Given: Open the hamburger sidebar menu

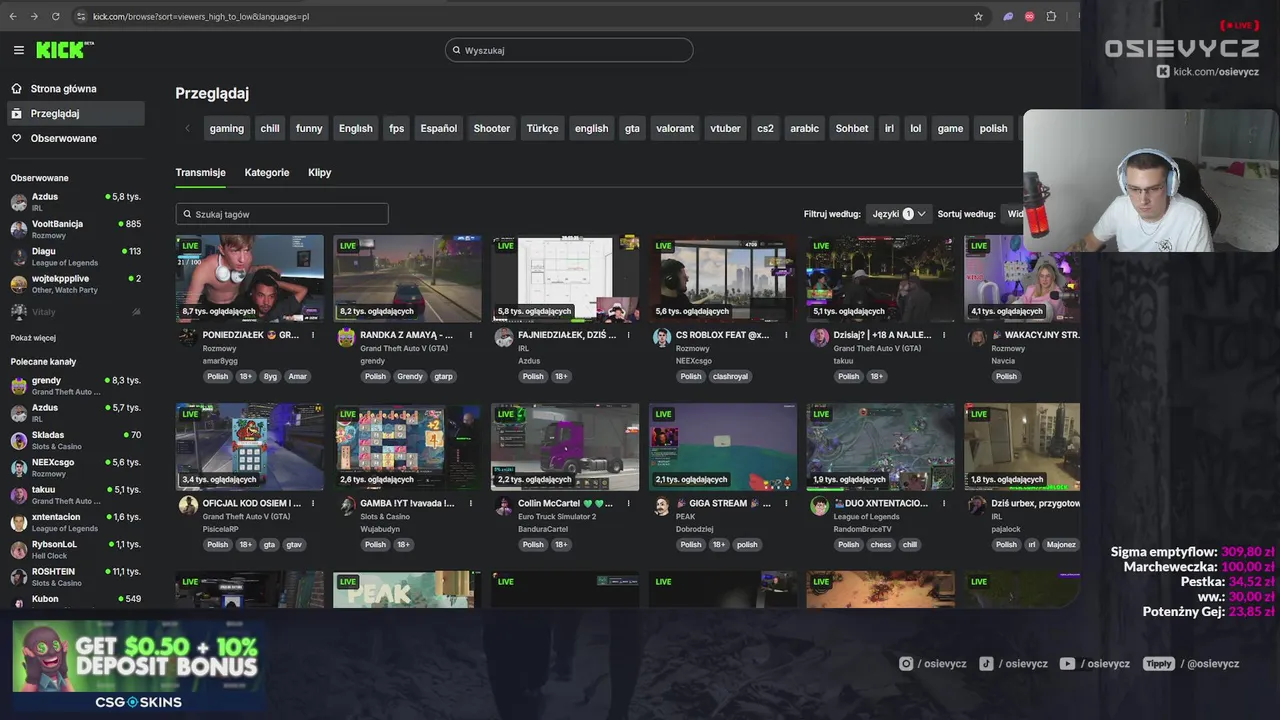Looking at the screenshot, I should [18, 50].
